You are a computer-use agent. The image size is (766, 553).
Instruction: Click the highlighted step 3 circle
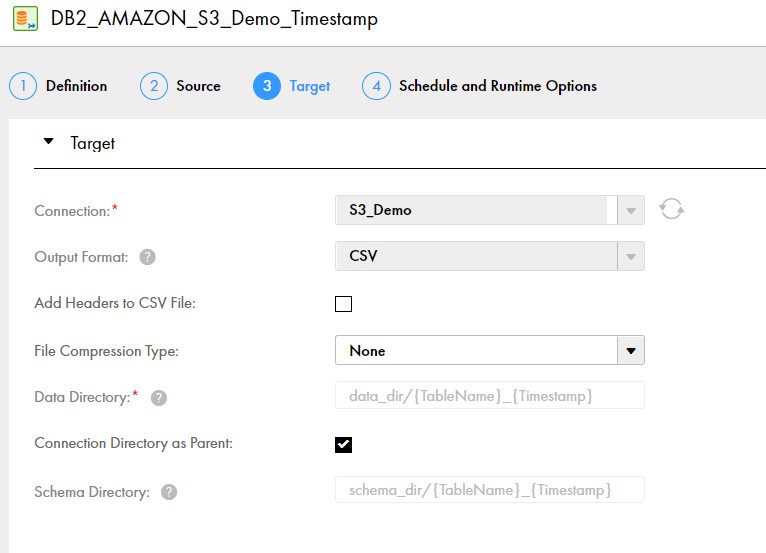click(x=267, y=86)
